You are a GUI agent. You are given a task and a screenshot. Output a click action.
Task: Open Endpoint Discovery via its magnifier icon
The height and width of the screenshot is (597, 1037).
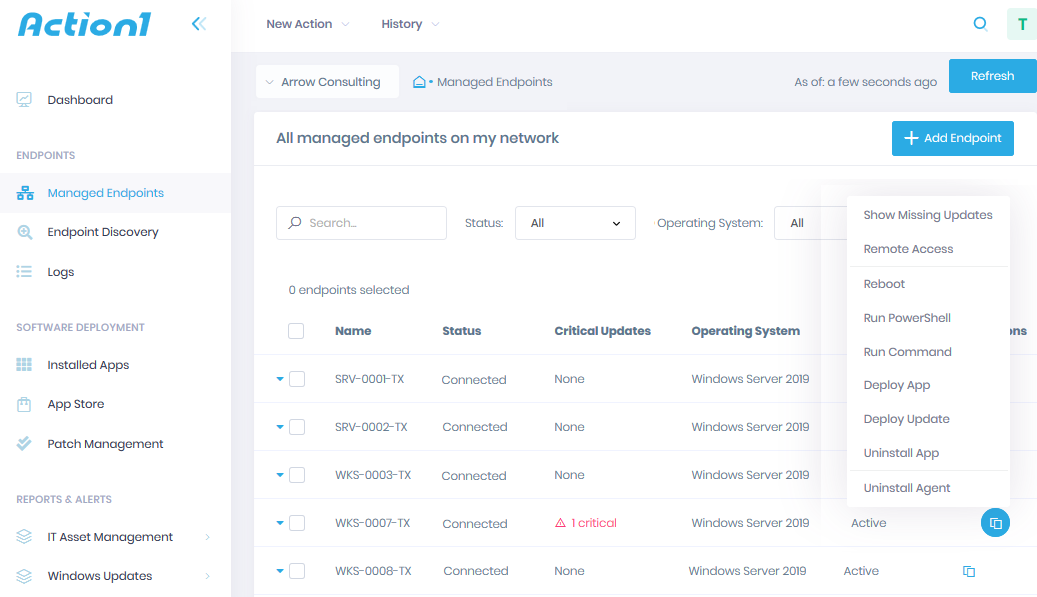tap(24, 231)
